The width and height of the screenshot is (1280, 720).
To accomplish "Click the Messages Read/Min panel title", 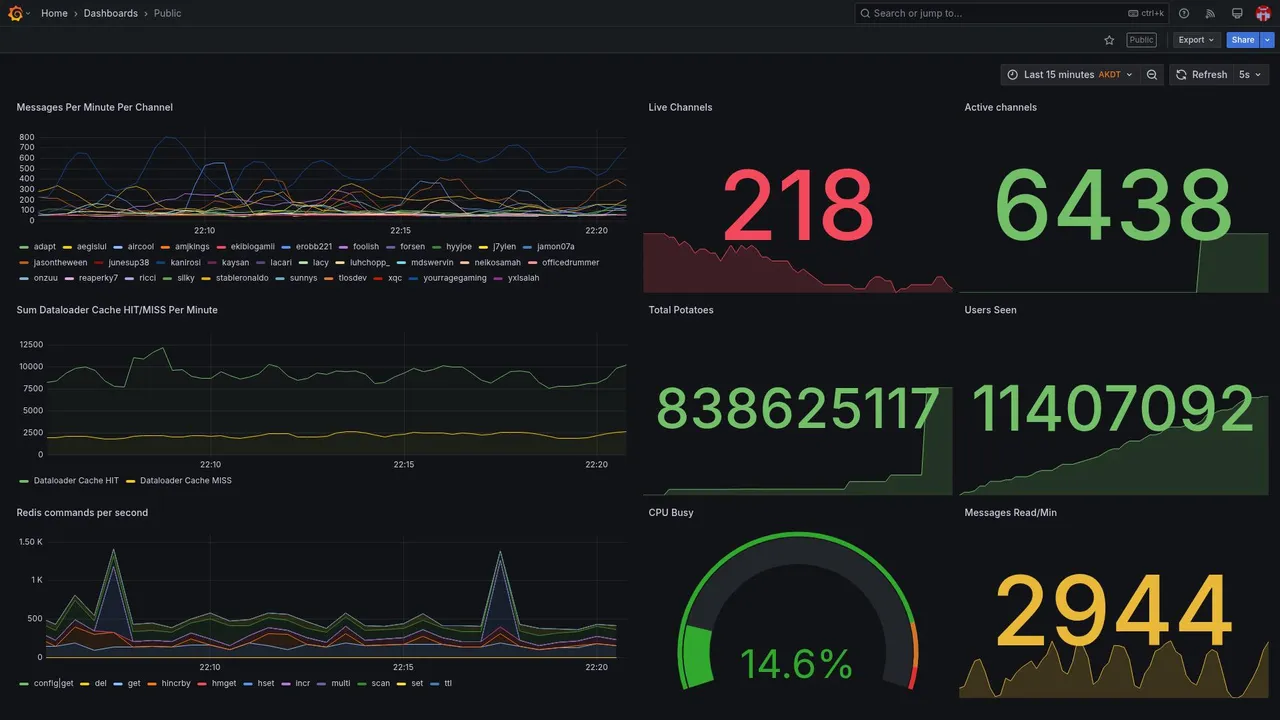I will click(1010, 513).
